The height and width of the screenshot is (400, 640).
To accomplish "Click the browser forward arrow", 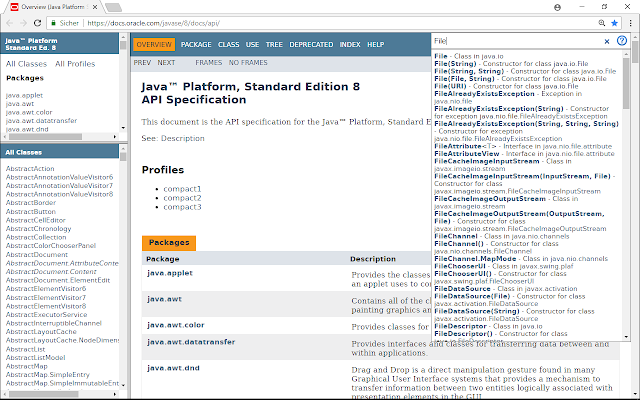I will 23,23.
